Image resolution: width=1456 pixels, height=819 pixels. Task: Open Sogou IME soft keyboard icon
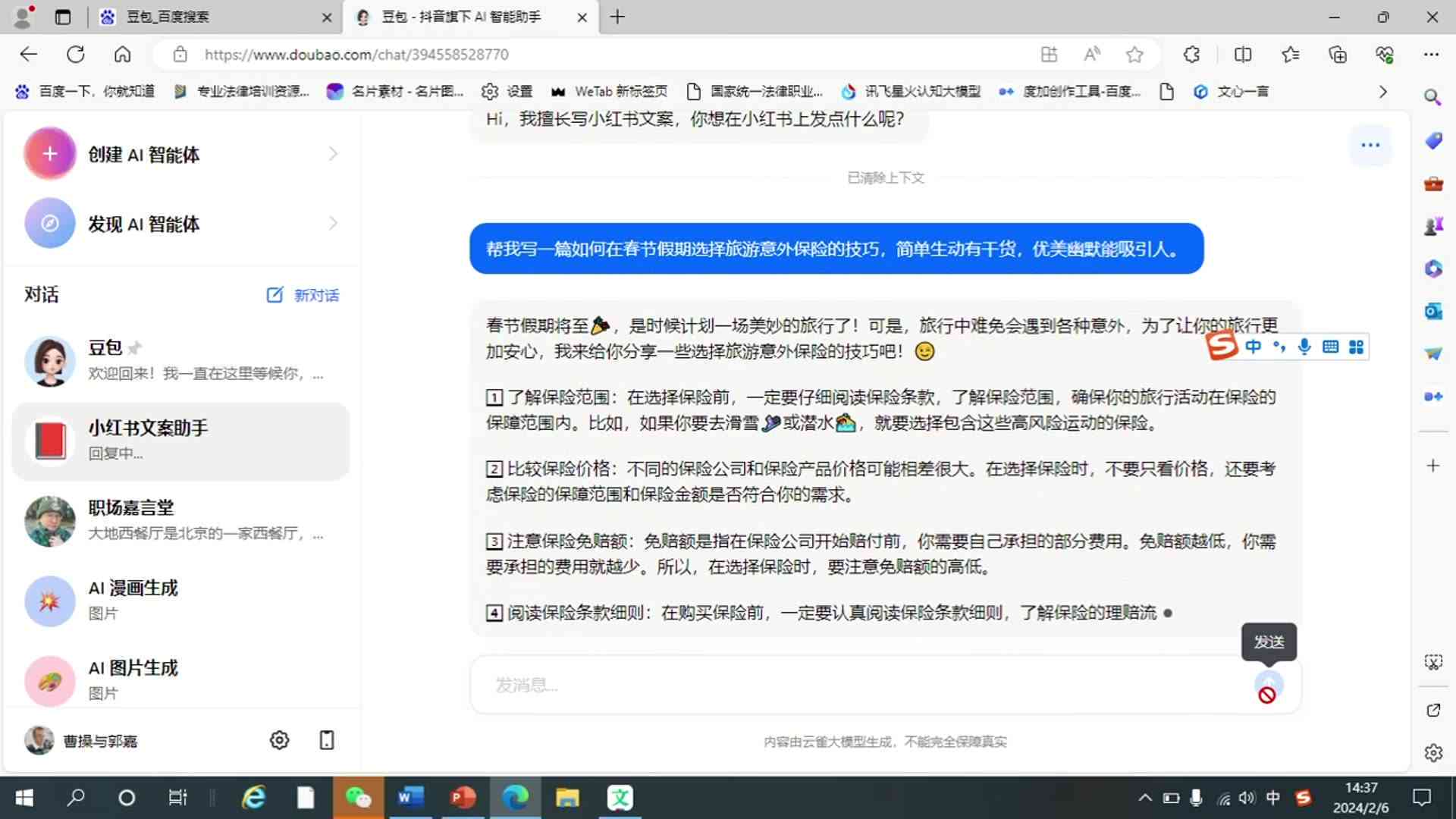coord(1330,347)
